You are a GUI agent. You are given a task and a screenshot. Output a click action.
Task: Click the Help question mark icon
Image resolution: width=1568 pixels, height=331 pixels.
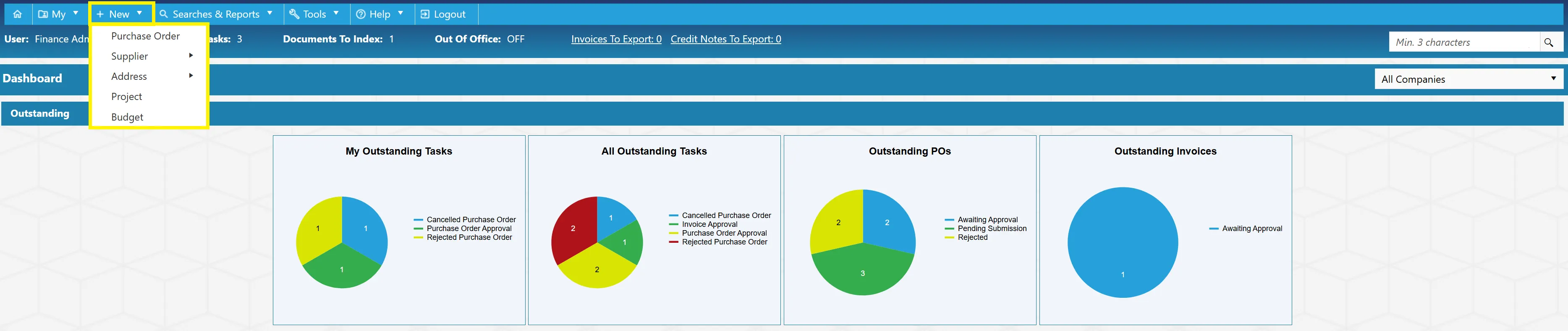361,14
